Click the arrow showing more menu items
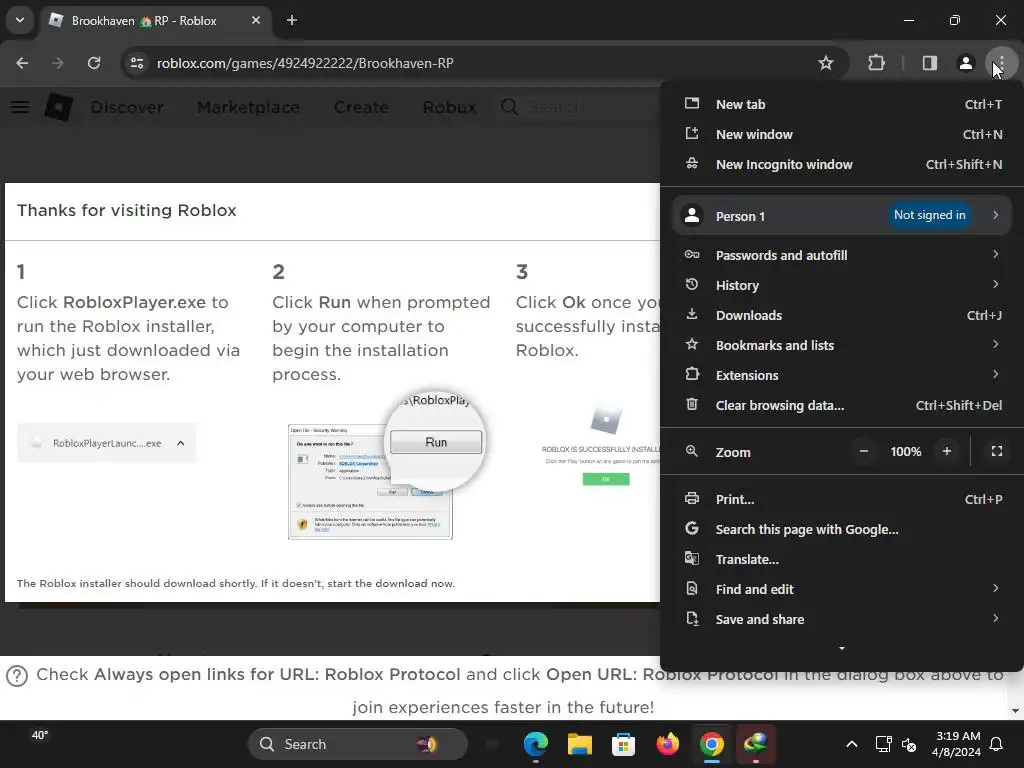 tap(842, 648)
